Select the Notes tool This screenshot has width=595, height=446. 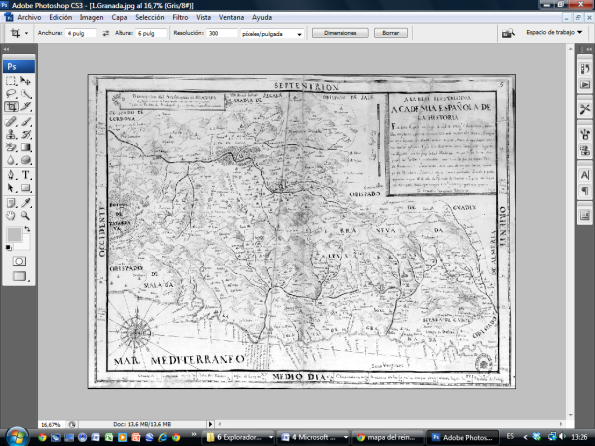click(11, 203)
